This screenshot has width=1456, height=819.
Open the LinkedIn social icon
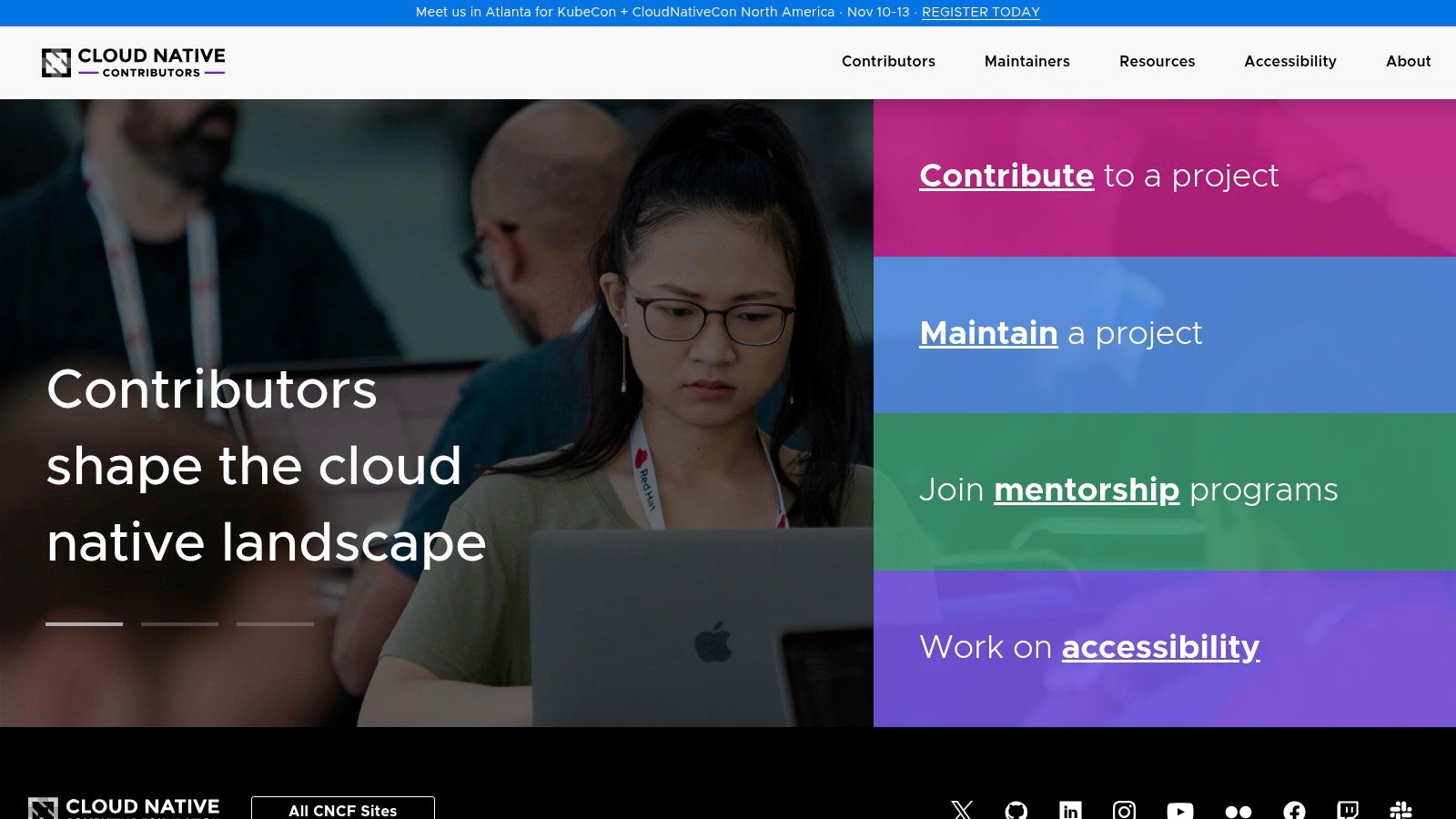click(x=1070, y=809)
